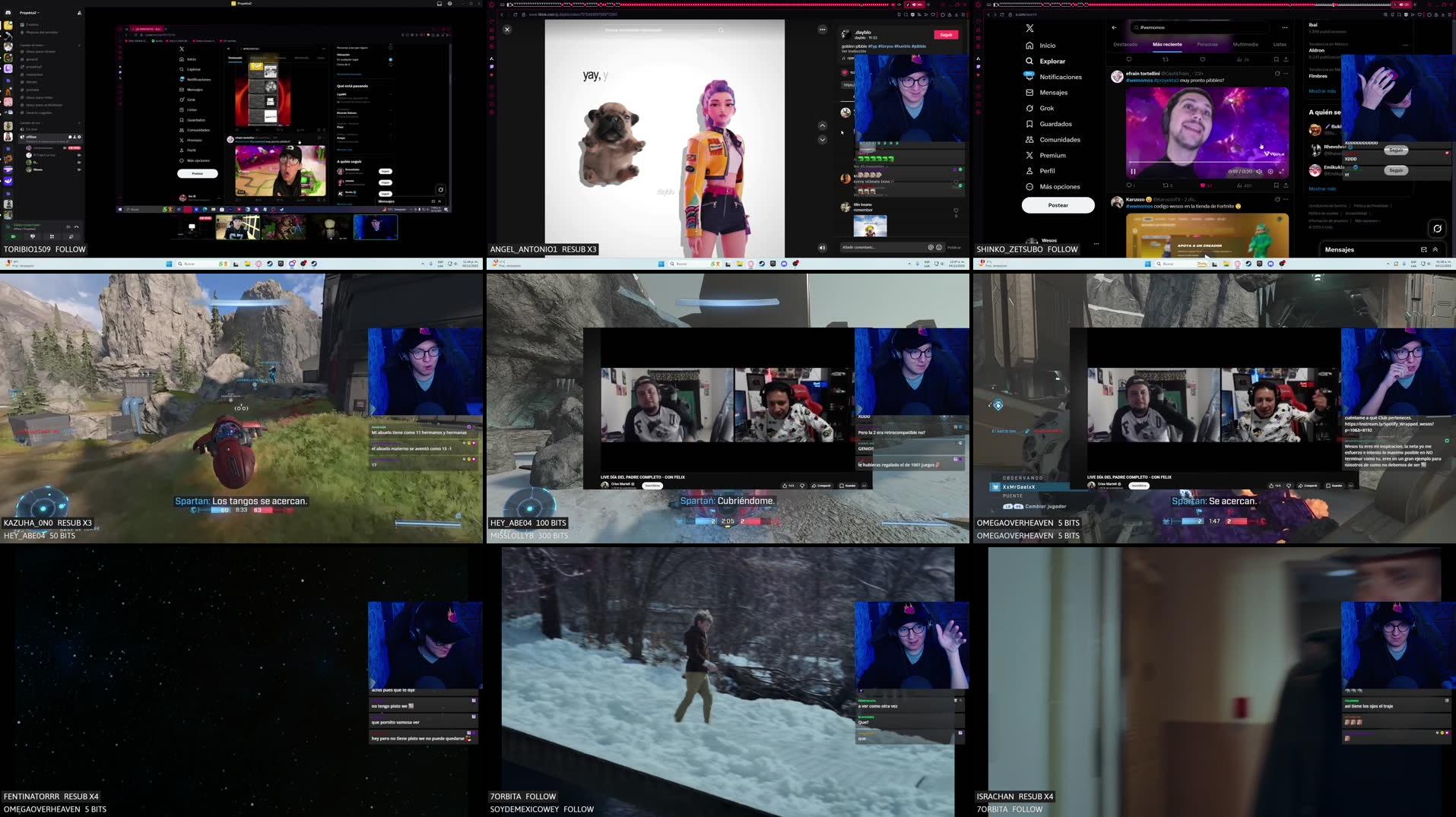1456x817 pixels.
Task: Open Comunidades in the X sidebar
Action: pos(1060,139)
